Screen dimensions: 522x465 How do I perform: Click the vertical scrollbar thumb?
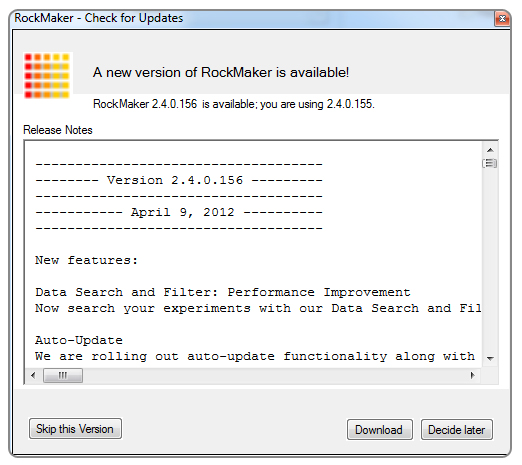[490, 163]
